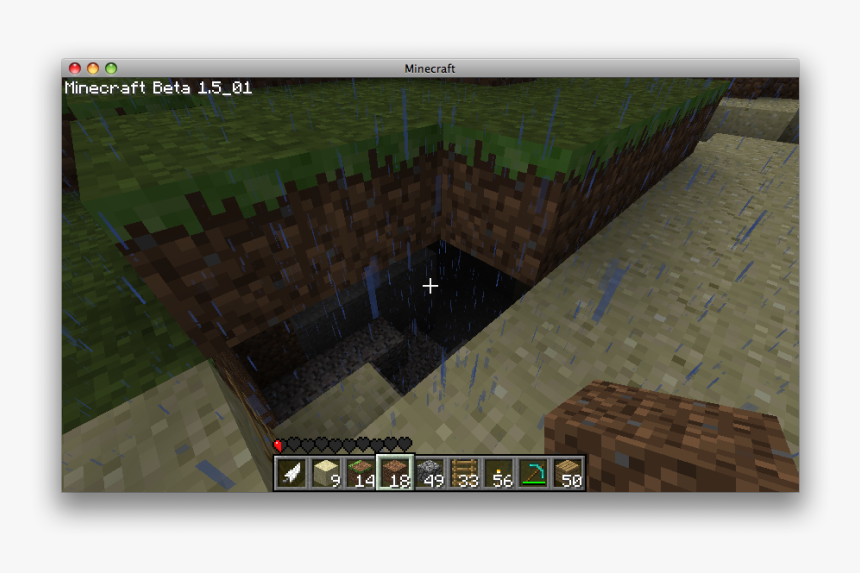Select the wooden planks stack of 50
860x573 pixels.
tap(568, 473)
